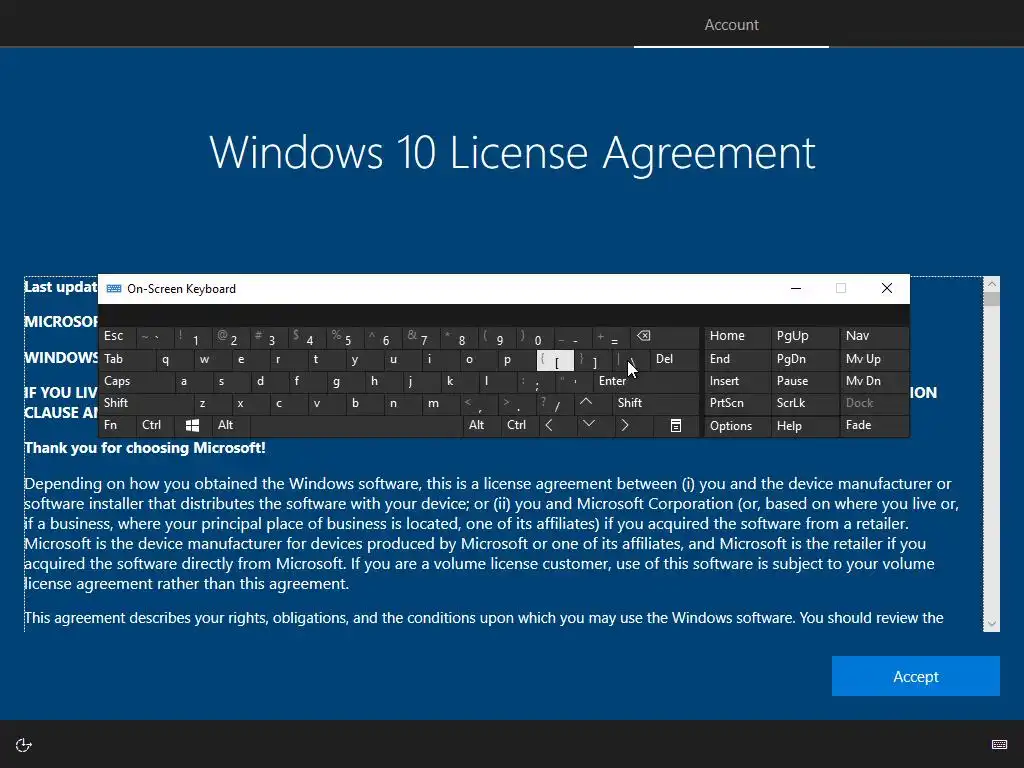Click the End key
This screenshot has height=768, width=1024.
click(737, 359)
